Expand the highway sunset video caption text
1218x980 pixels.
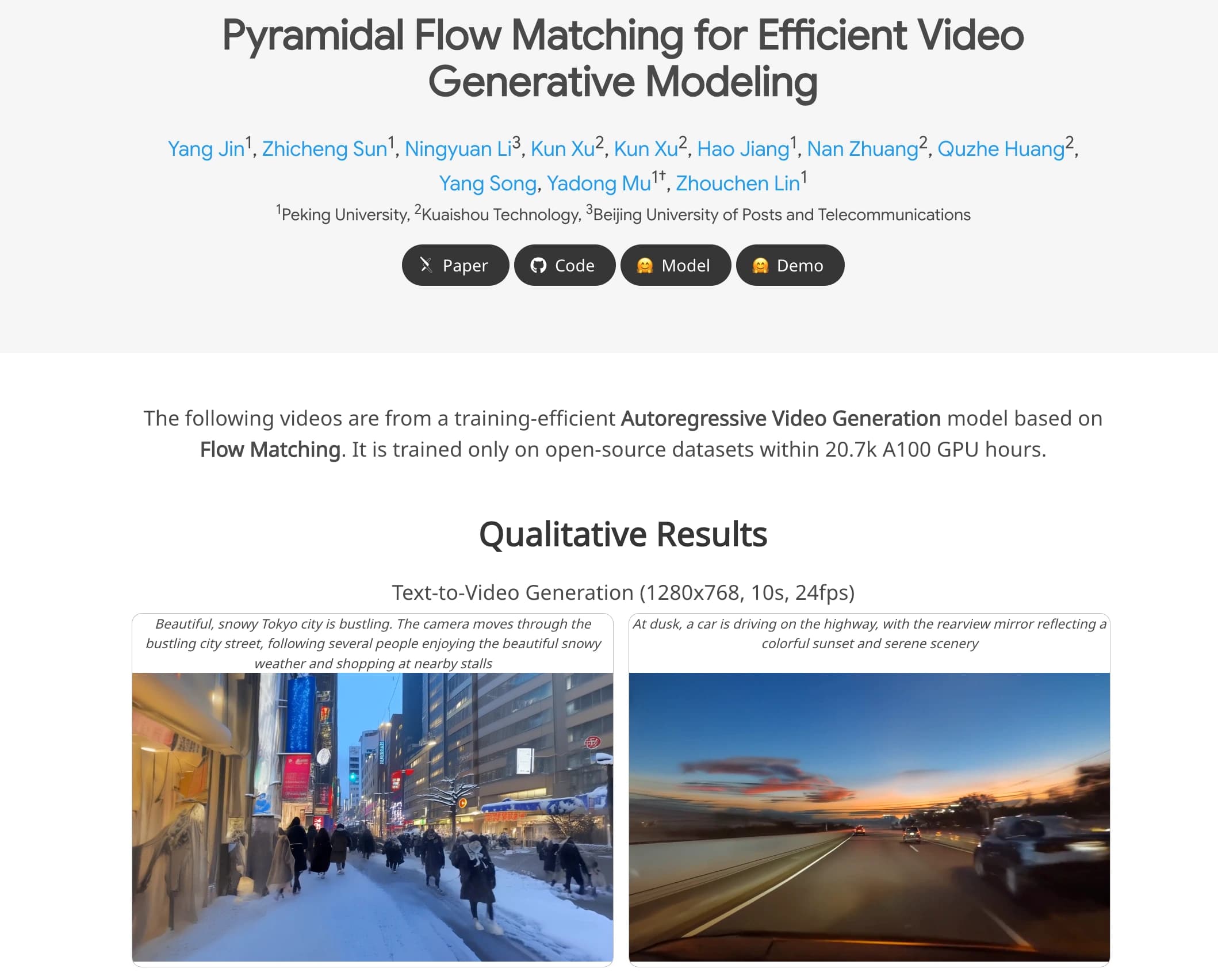870,633
